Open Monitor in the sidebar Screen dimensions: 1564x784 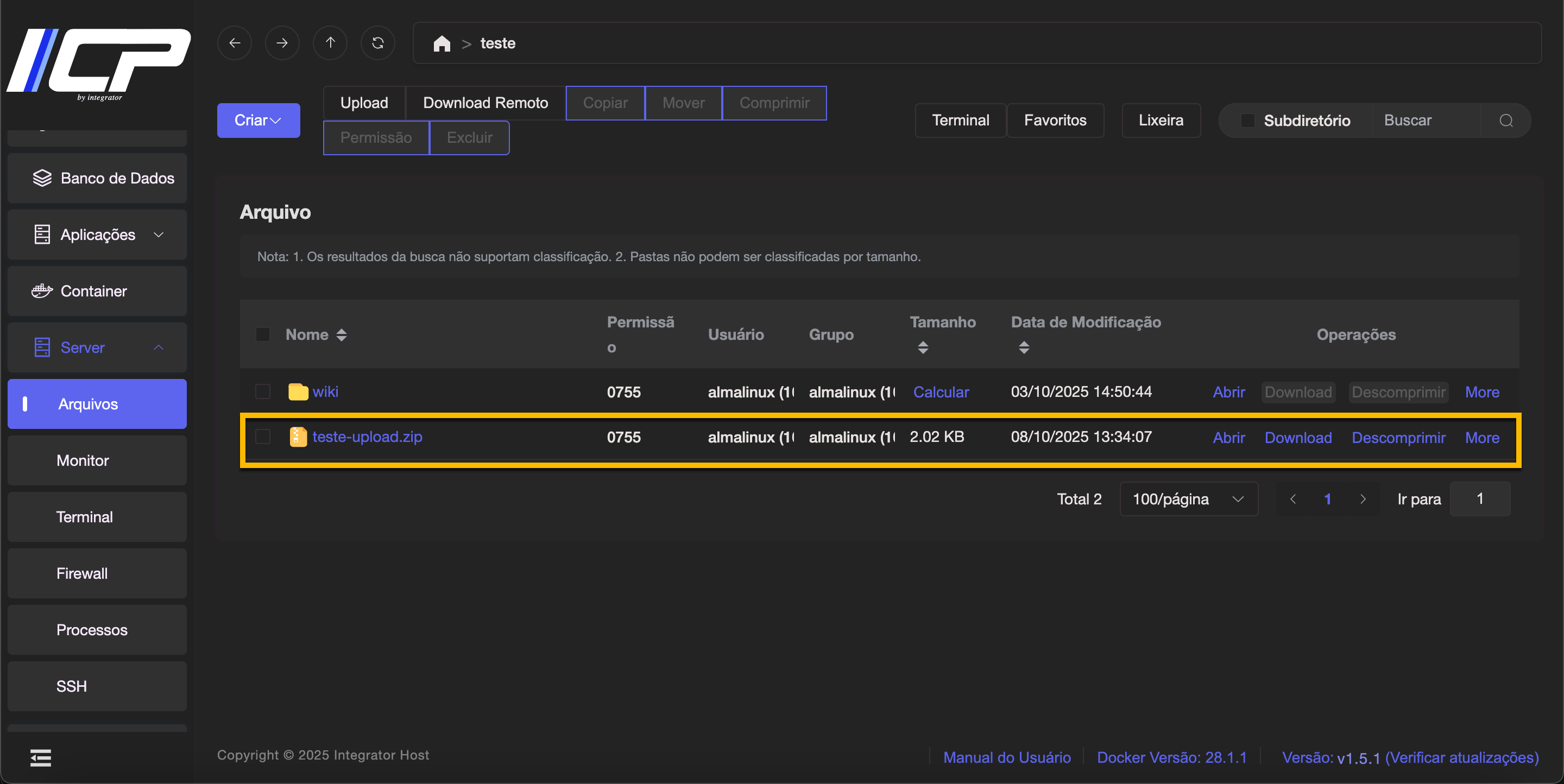(x=83, y=460)
